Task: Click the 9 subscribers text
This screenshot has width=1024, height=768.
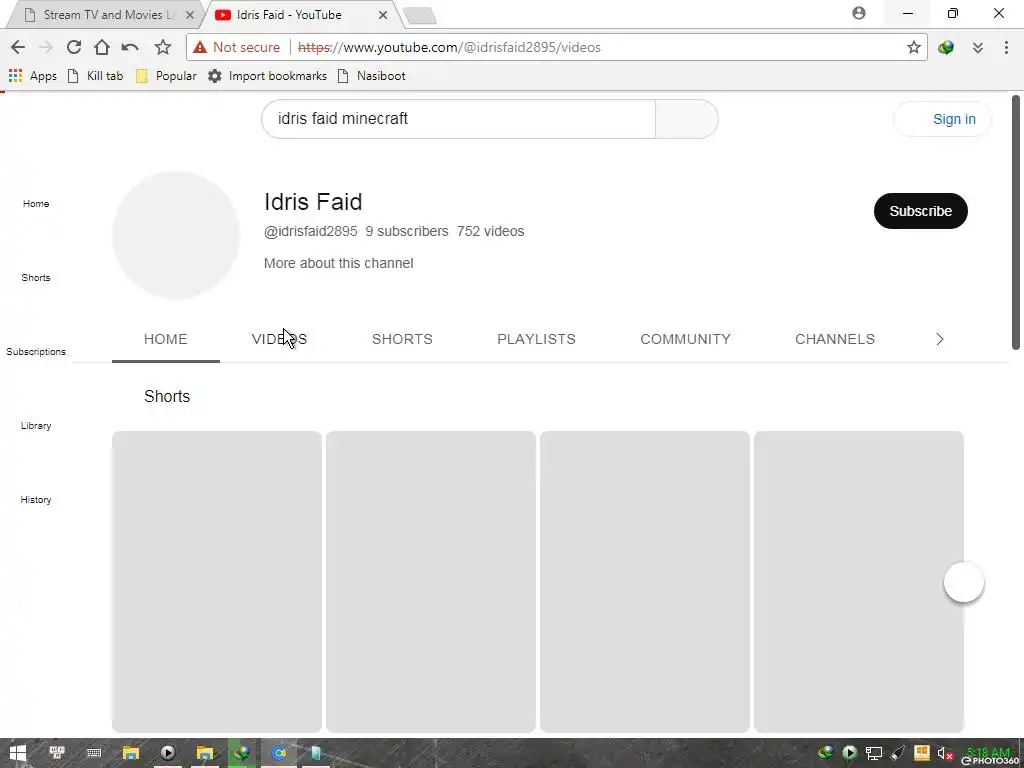Action: coord(407,231)
